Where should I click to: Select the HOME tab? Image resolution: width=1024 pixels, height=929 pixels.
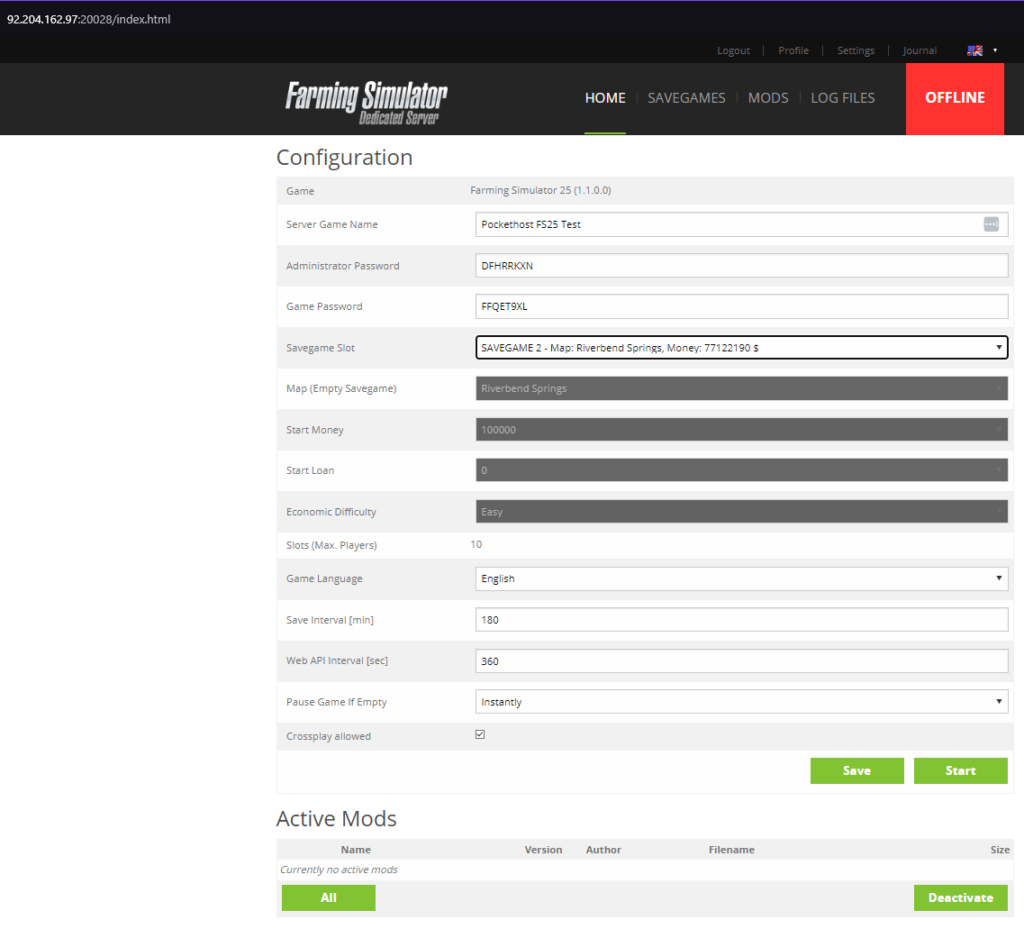(605, 98)
